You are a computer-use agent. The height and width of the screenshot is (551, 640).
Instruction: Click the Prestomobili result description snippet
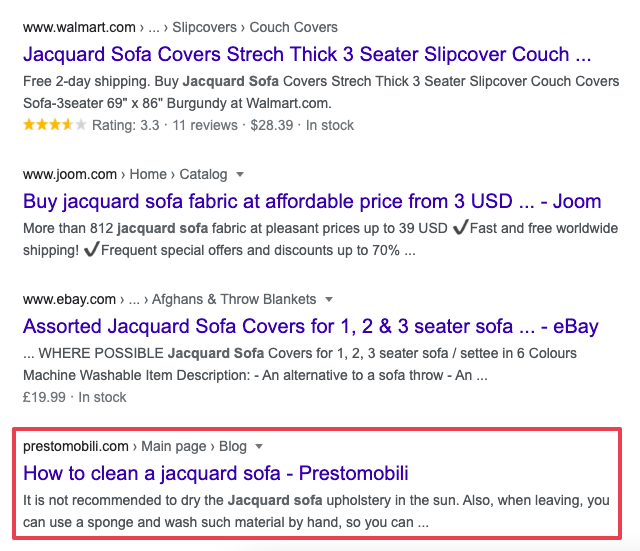coord(316,511)
